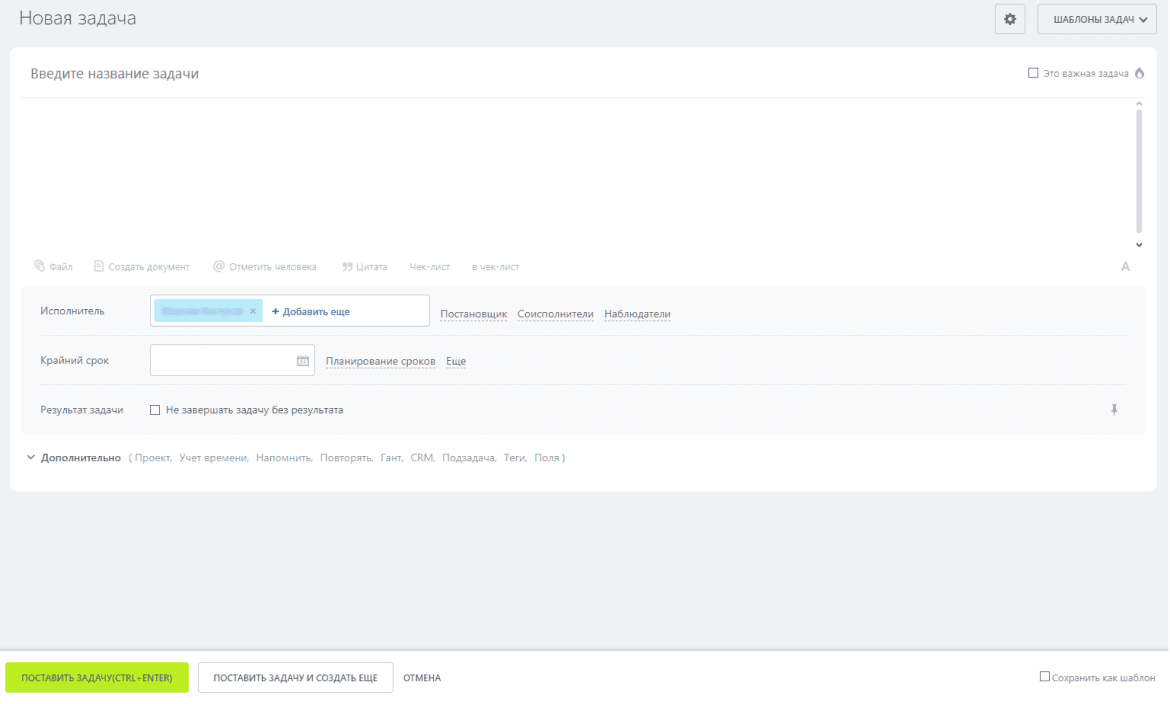Click the paperclip icon next to Файл
Viewport: 1170px width, 704px height.
tap(40, 266)
